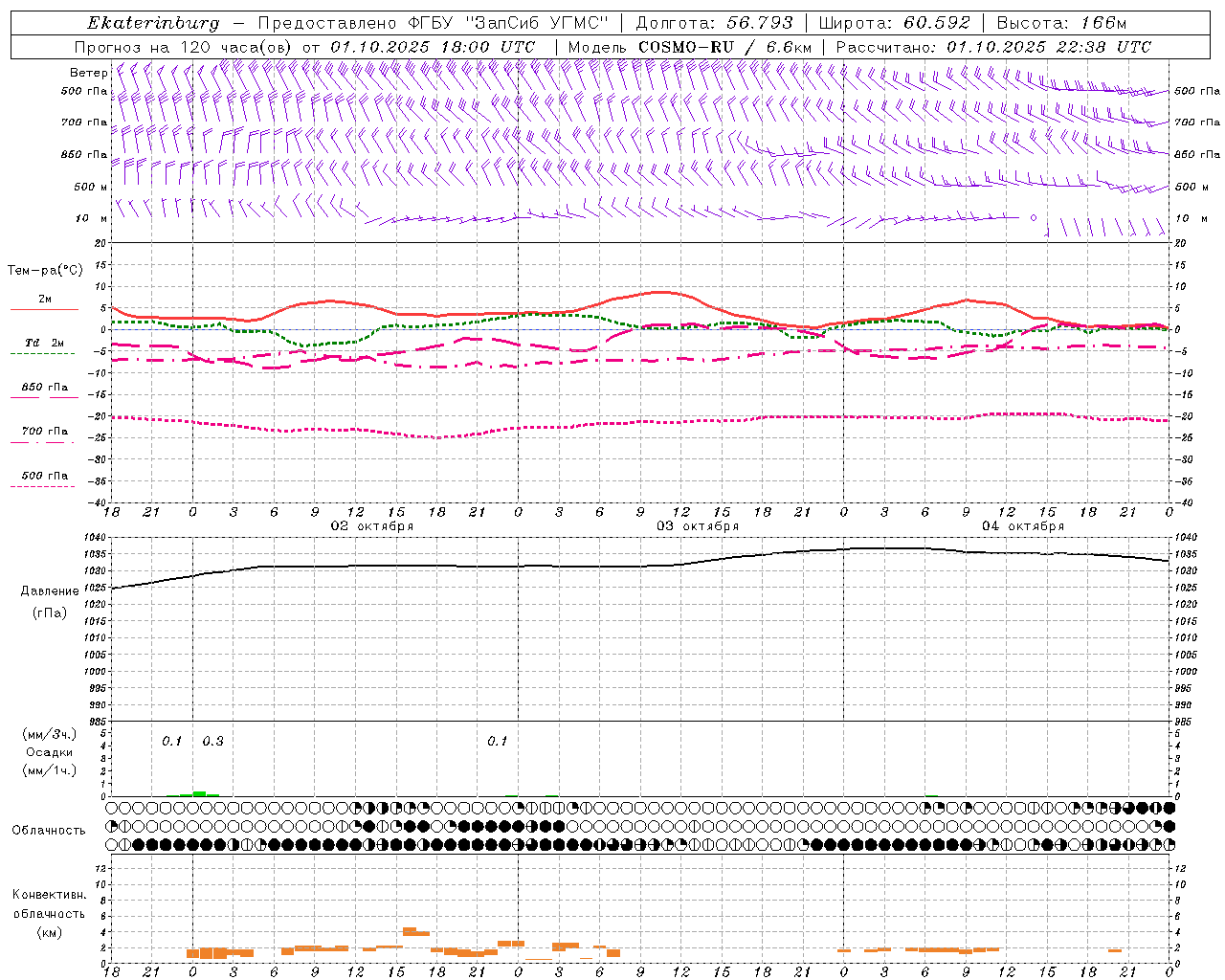Click the (км) convective cloud unit label
1225x980 pixels.
click(50, 933)
